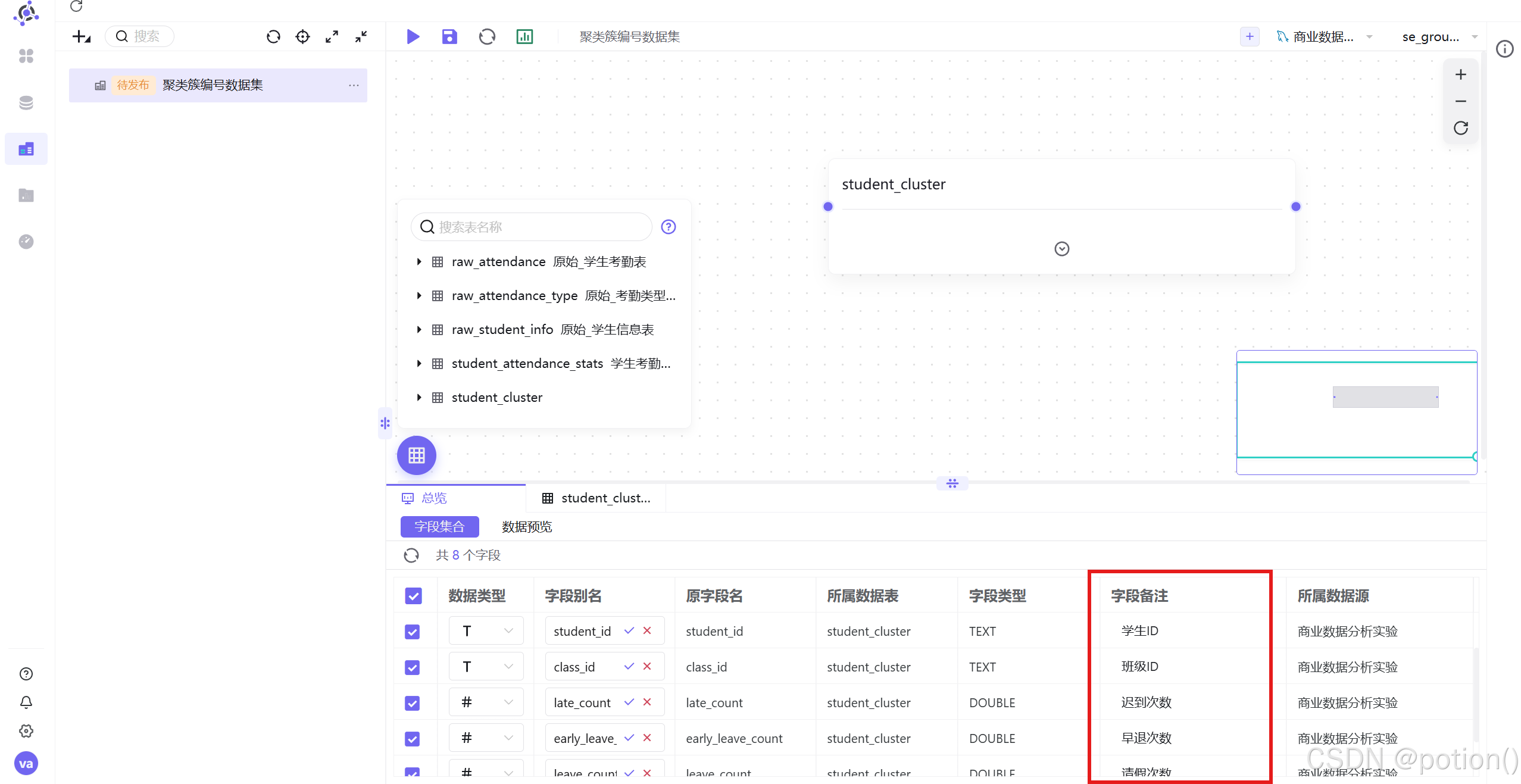Click the round table list button on canvas

pyautogui.click(x=417, y=455)
